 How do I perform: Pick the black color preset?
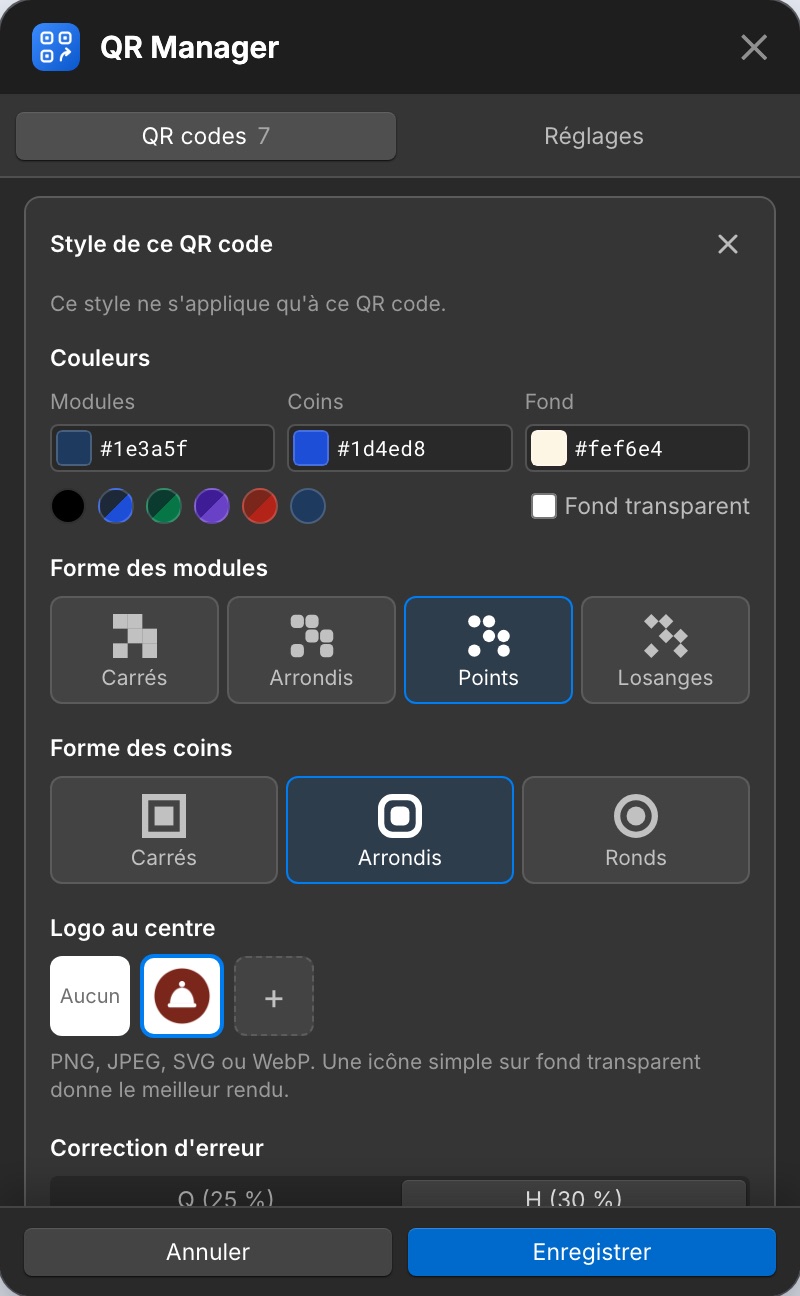click(68, 506)
